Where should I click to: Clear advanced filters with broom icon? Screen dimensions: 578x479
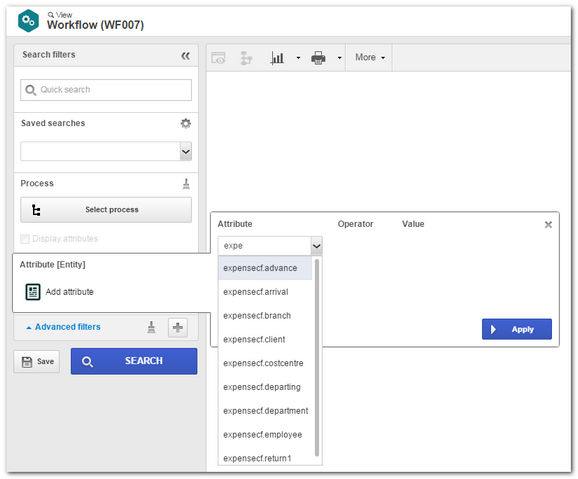[x=151, y=327]
